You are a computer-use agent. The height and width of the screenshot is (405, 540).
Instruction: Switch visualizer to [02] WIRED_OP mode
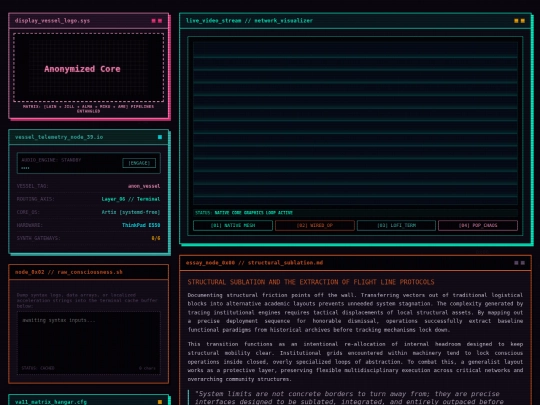point(315,226)
